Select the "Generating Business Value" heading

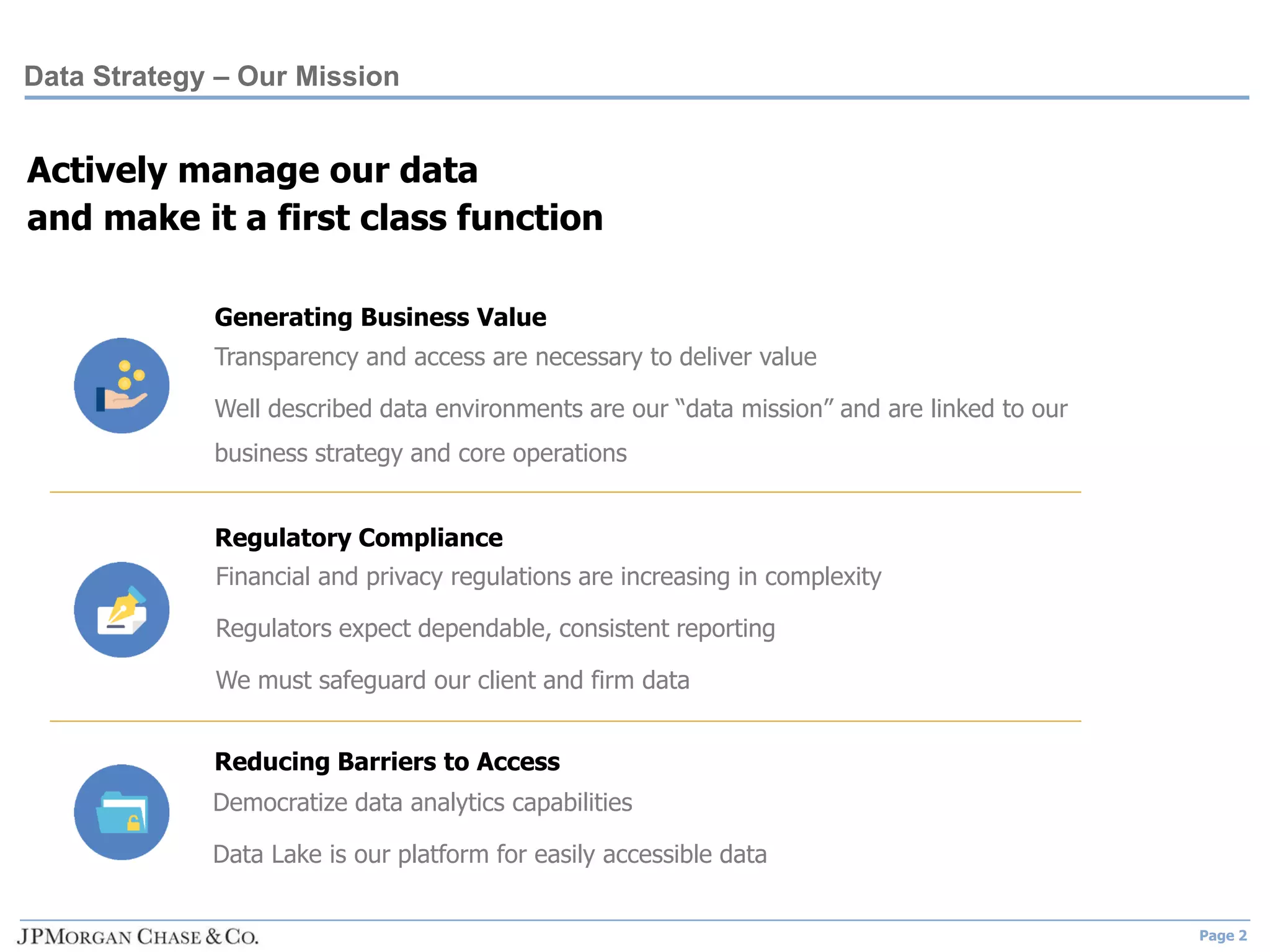tap(380, 317)
